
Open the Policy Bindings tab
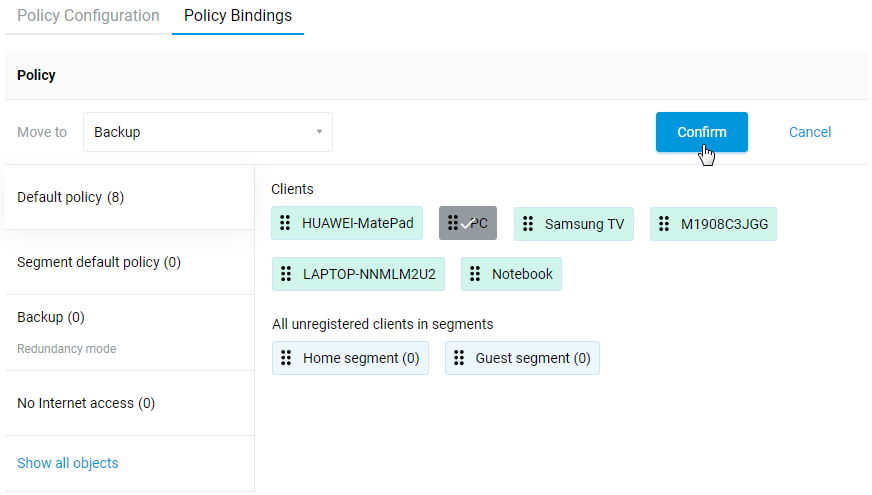[238, 16]
